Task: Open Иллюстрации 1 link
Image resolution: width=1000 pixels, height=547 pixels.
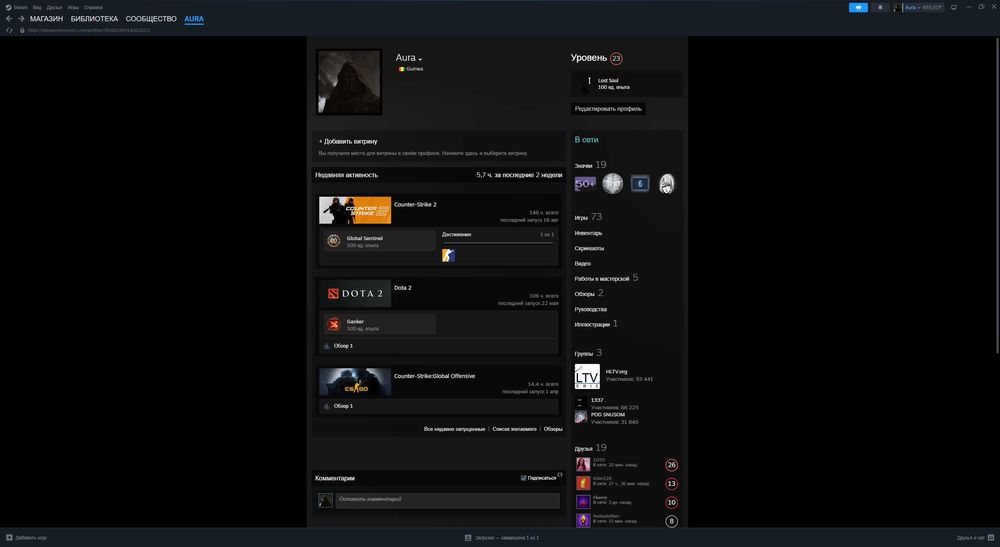Action: pyautogui.click(x=596, y=325)
